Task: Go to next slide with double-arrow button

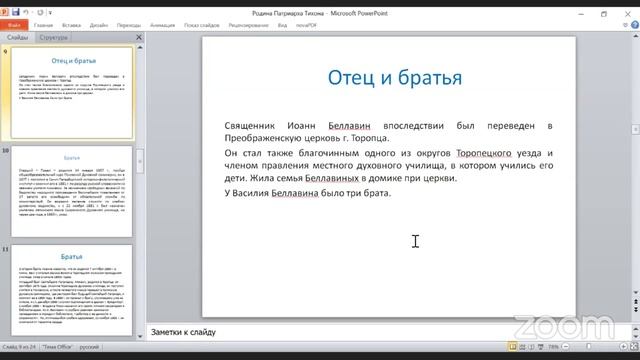Action: click(x=636, y=310)
